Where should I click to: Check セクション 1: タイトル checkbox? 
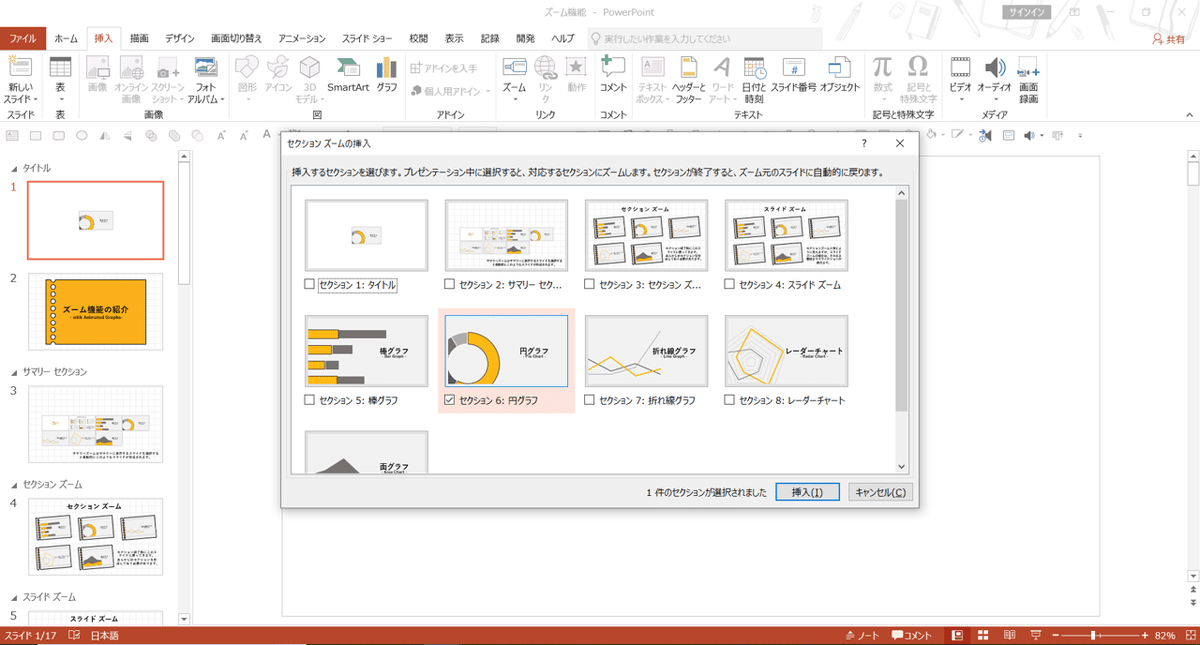pos(310,285)
